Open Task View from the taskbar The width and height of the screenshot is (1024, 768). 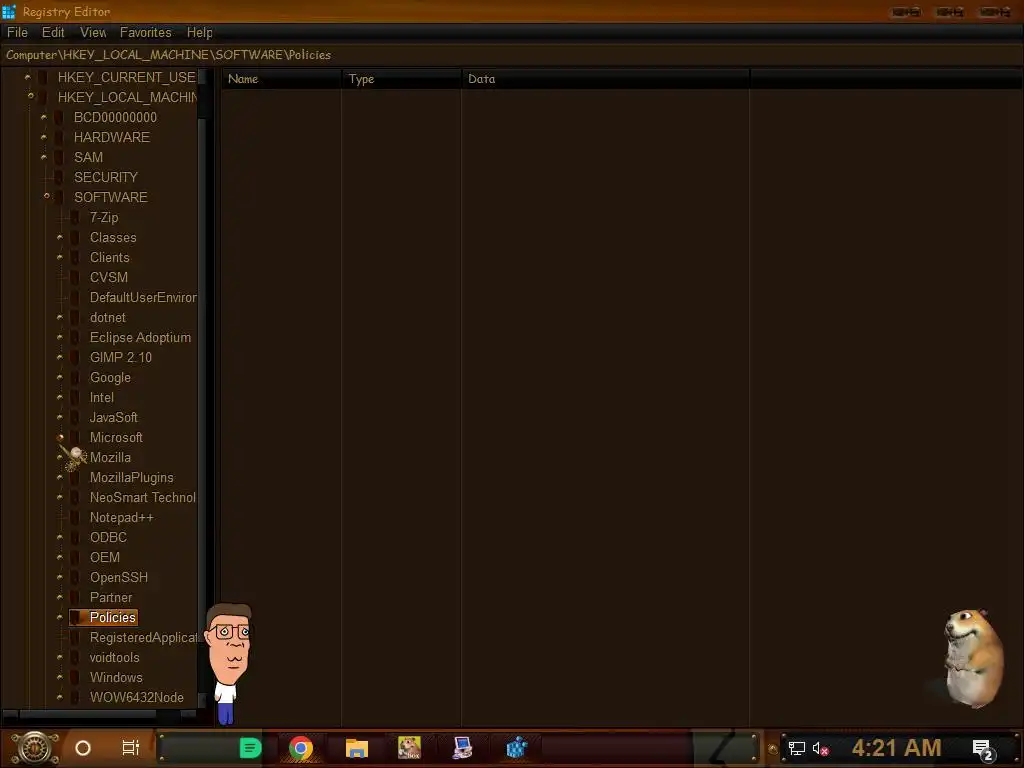131,748
